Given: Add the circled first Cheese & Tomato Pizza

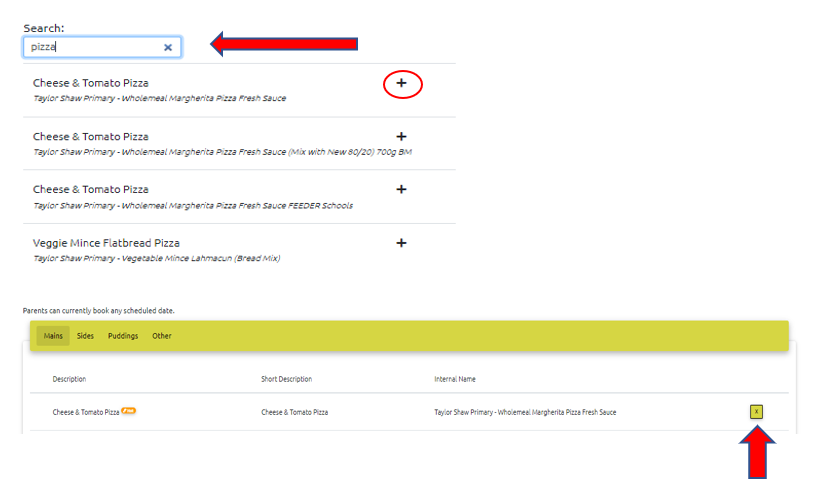Looking at the screenshot, I should coord(402,84).
